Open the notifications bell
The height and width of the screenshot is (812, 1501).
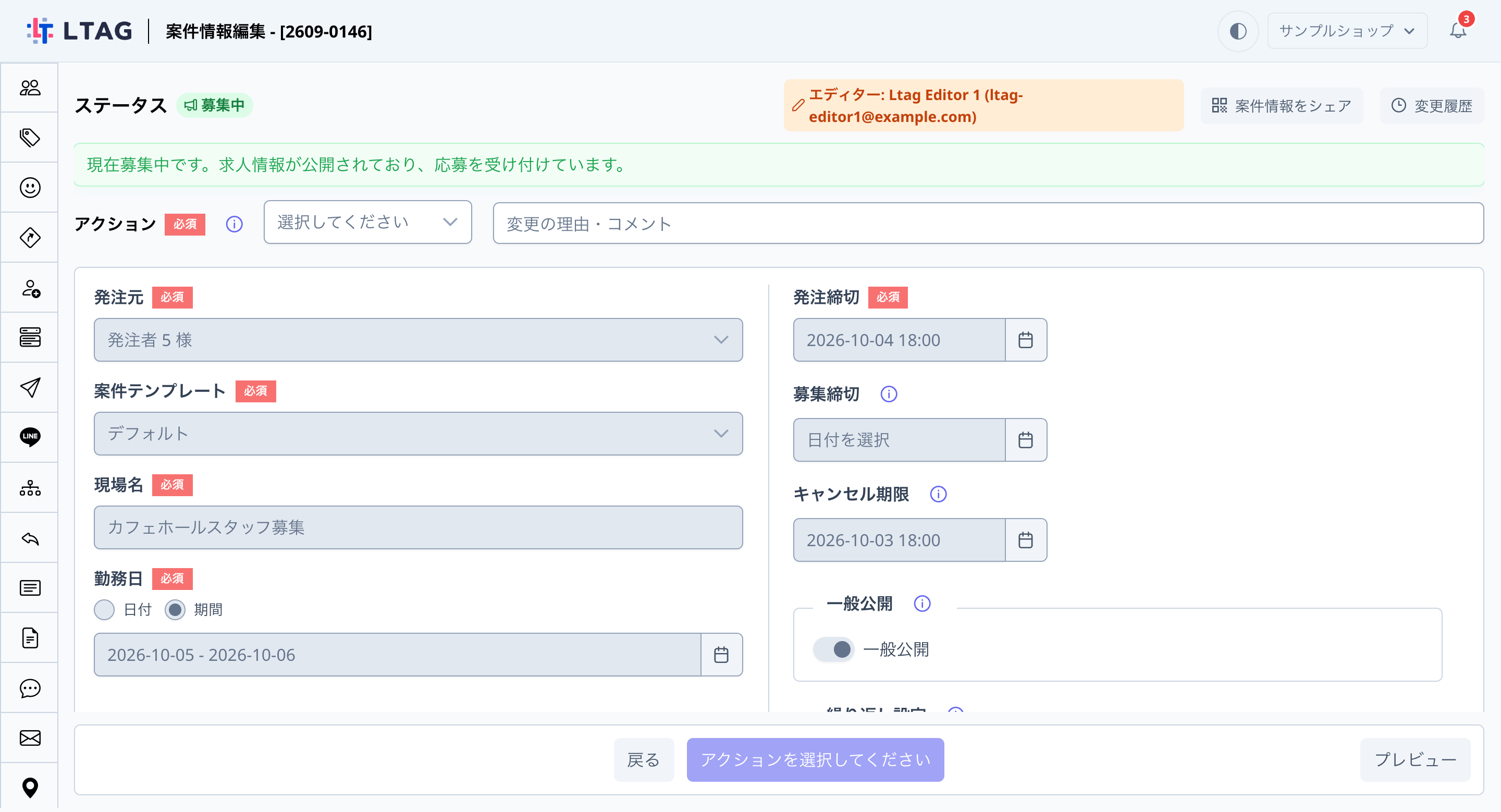pos(1458,30)
